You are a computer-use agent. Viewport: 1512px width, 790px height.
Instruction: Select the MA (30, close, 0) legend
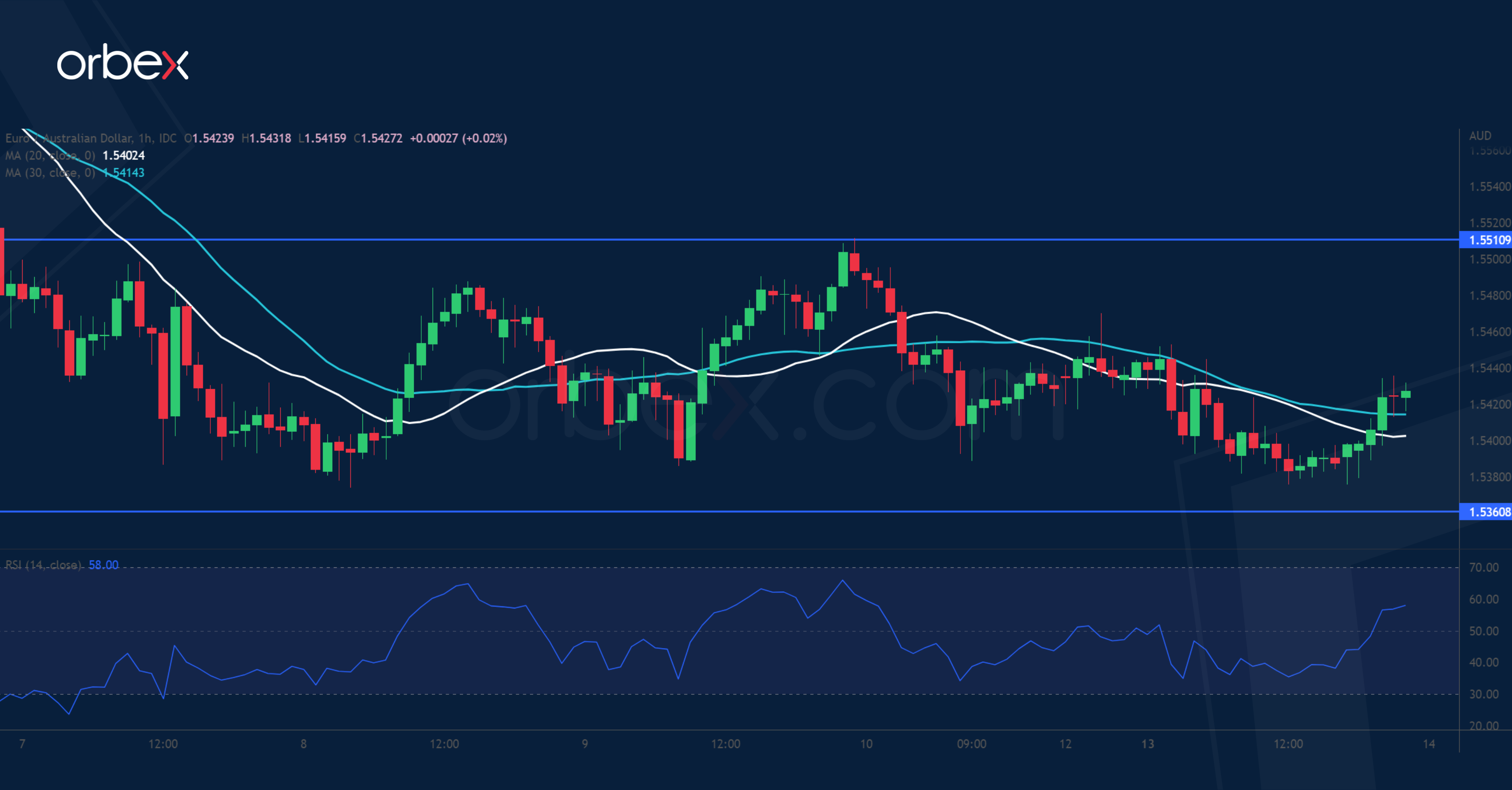coord(50,173)
